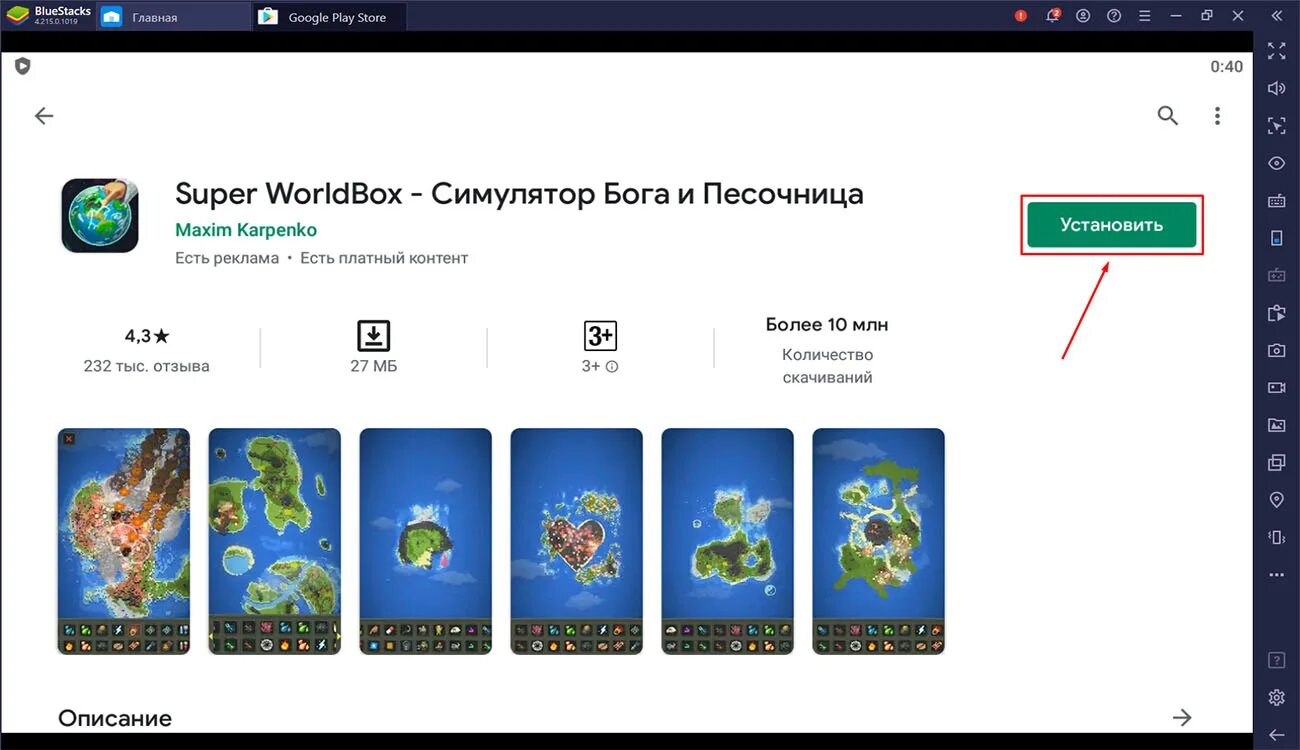Take a screenshot with camera icon
The image size is (1300, 750).
tap(1276, 350)
